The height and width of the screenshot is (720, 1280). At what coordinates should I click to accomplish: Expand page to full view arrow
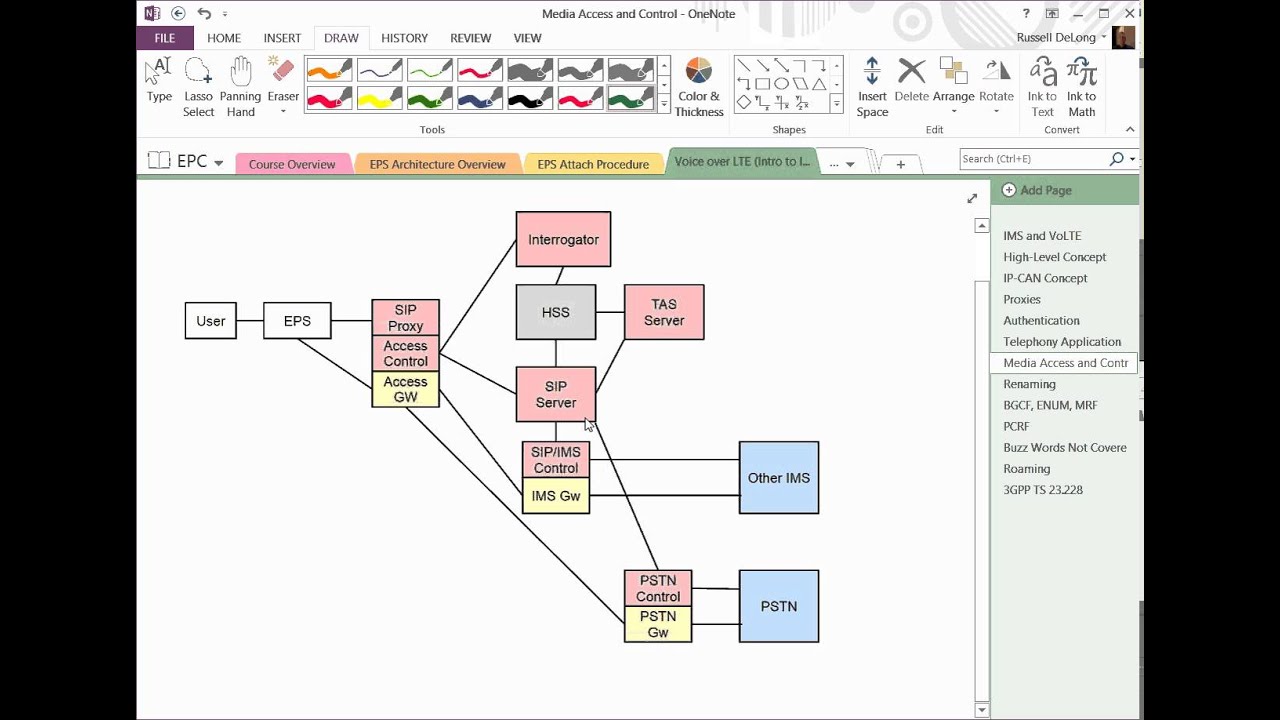(972, 198)
